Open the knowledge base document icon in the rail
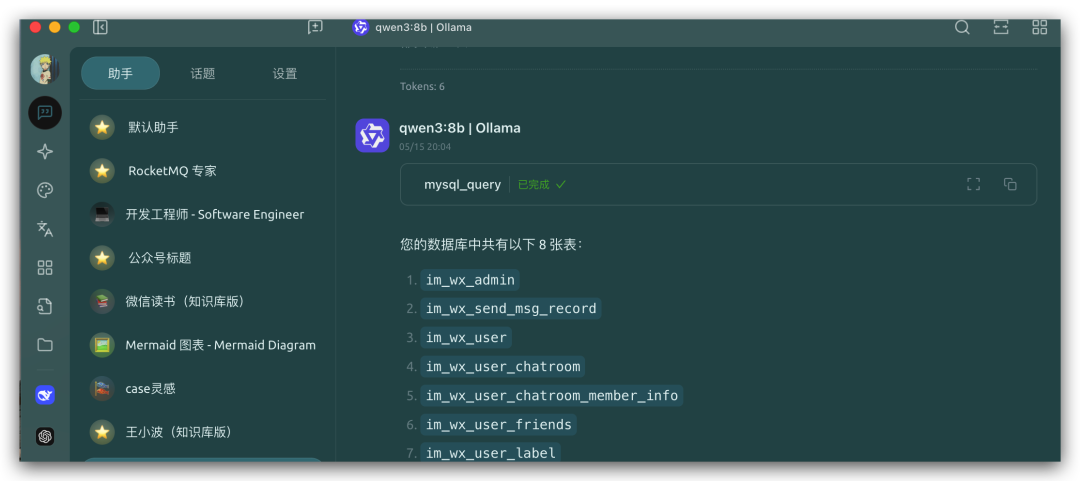The height and width of the screenshot is (481, 1080). click(45, 306)
